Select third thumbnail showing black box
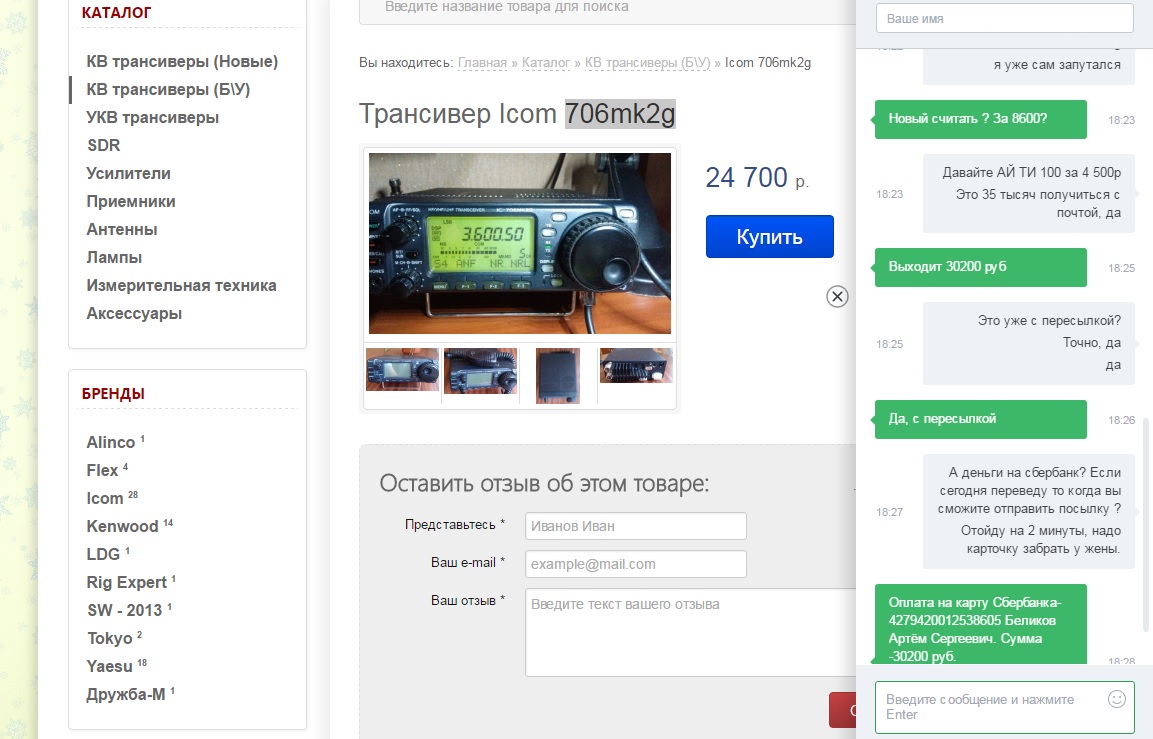Viewport: 1153px width, 739px height. tap(558, 376)
